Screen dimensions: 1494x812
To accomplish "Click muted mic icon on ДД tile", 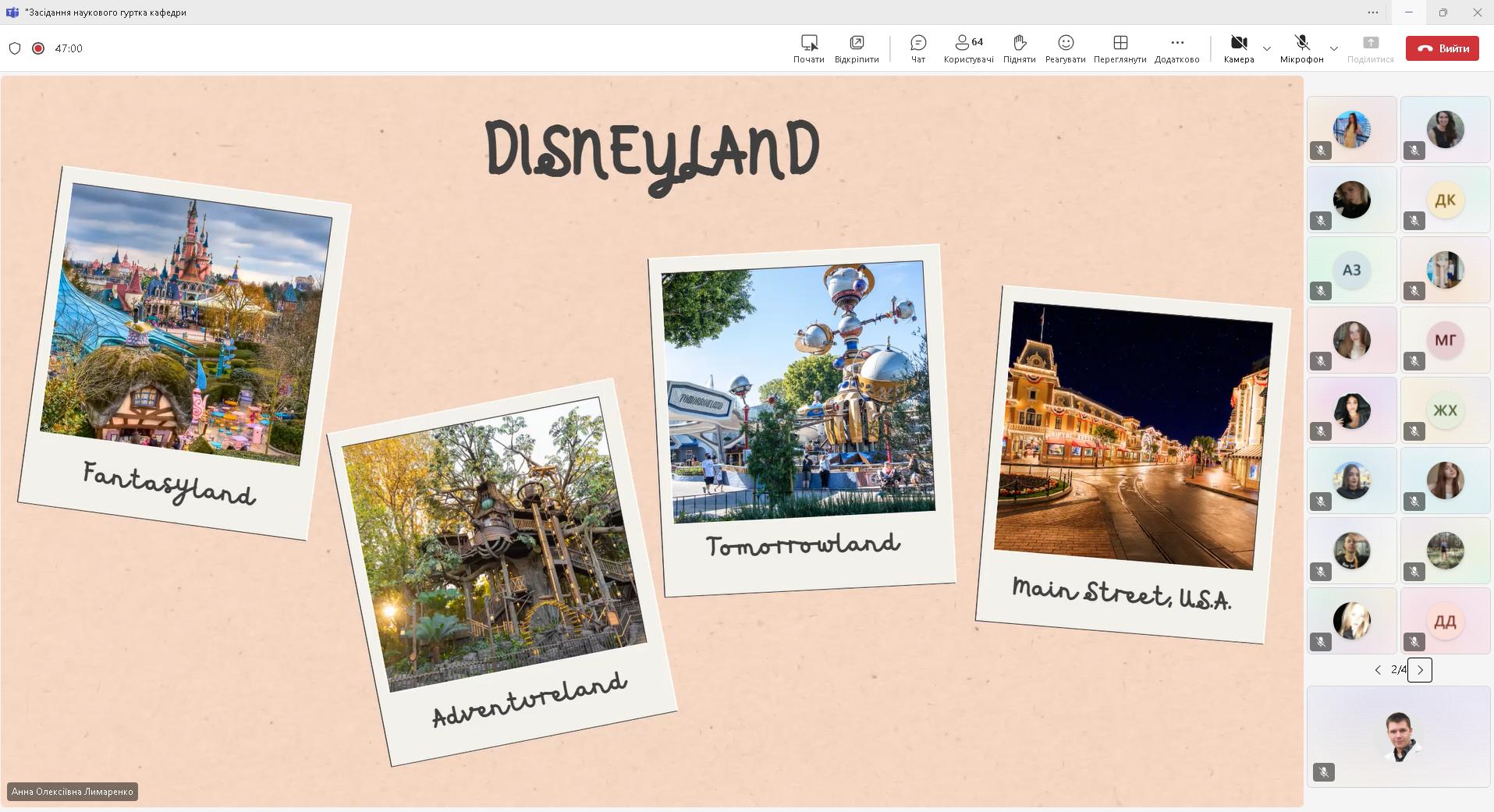I will click(x=1414, y=642).
